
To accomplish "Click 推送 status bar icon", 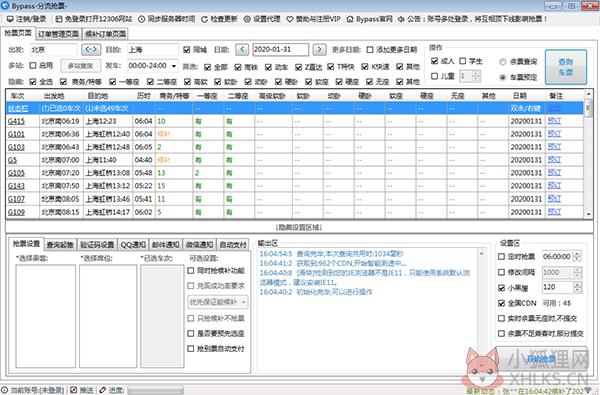I will click(73, 390).
